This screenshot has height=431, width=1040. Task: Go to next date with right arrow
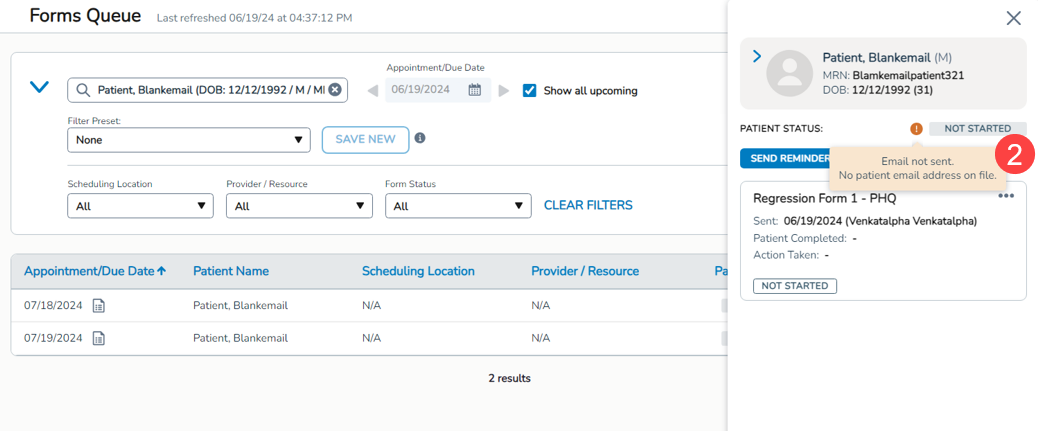tap(504, 91)
